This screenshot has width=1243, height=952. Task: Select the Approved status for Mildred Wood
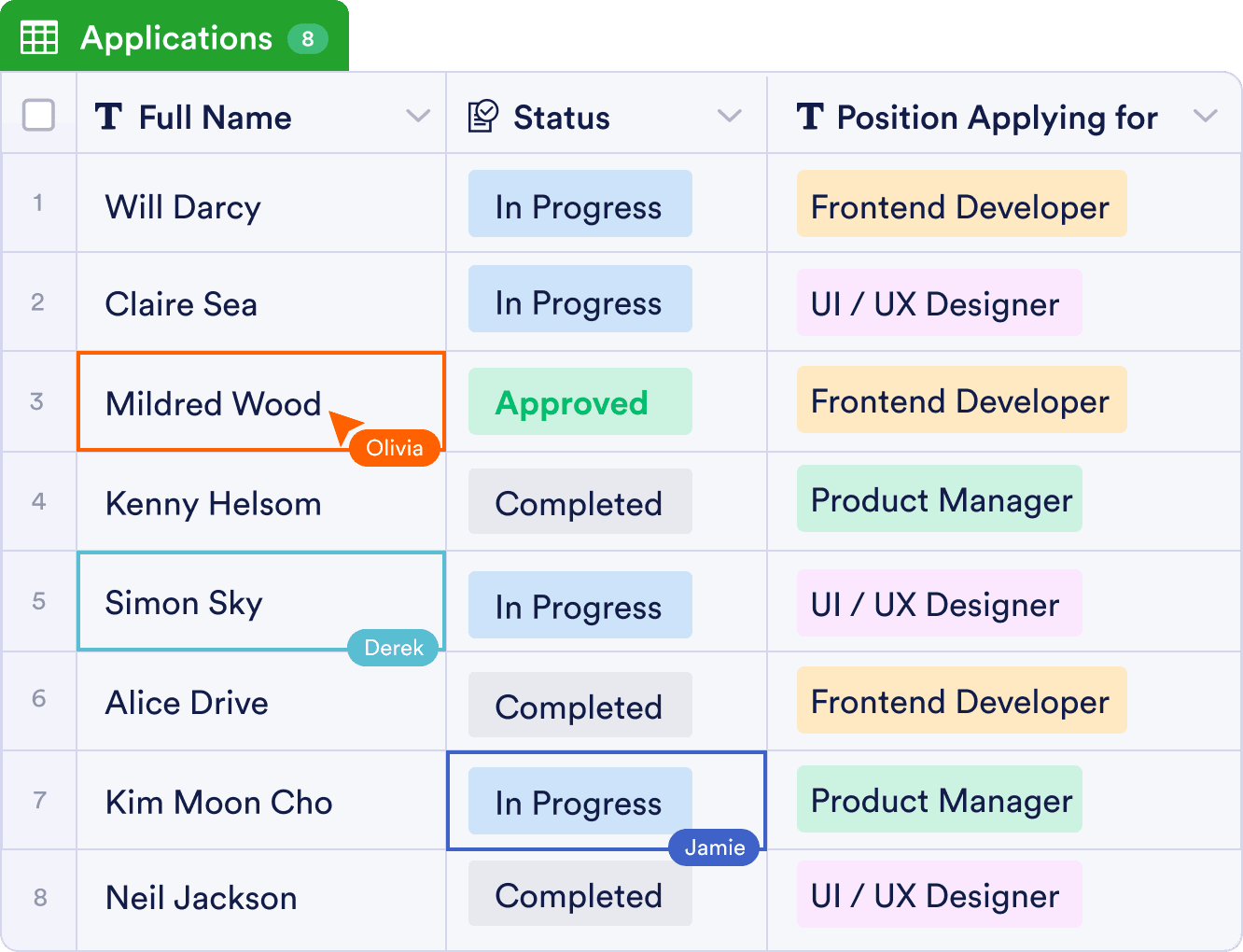tap(580, 402)
